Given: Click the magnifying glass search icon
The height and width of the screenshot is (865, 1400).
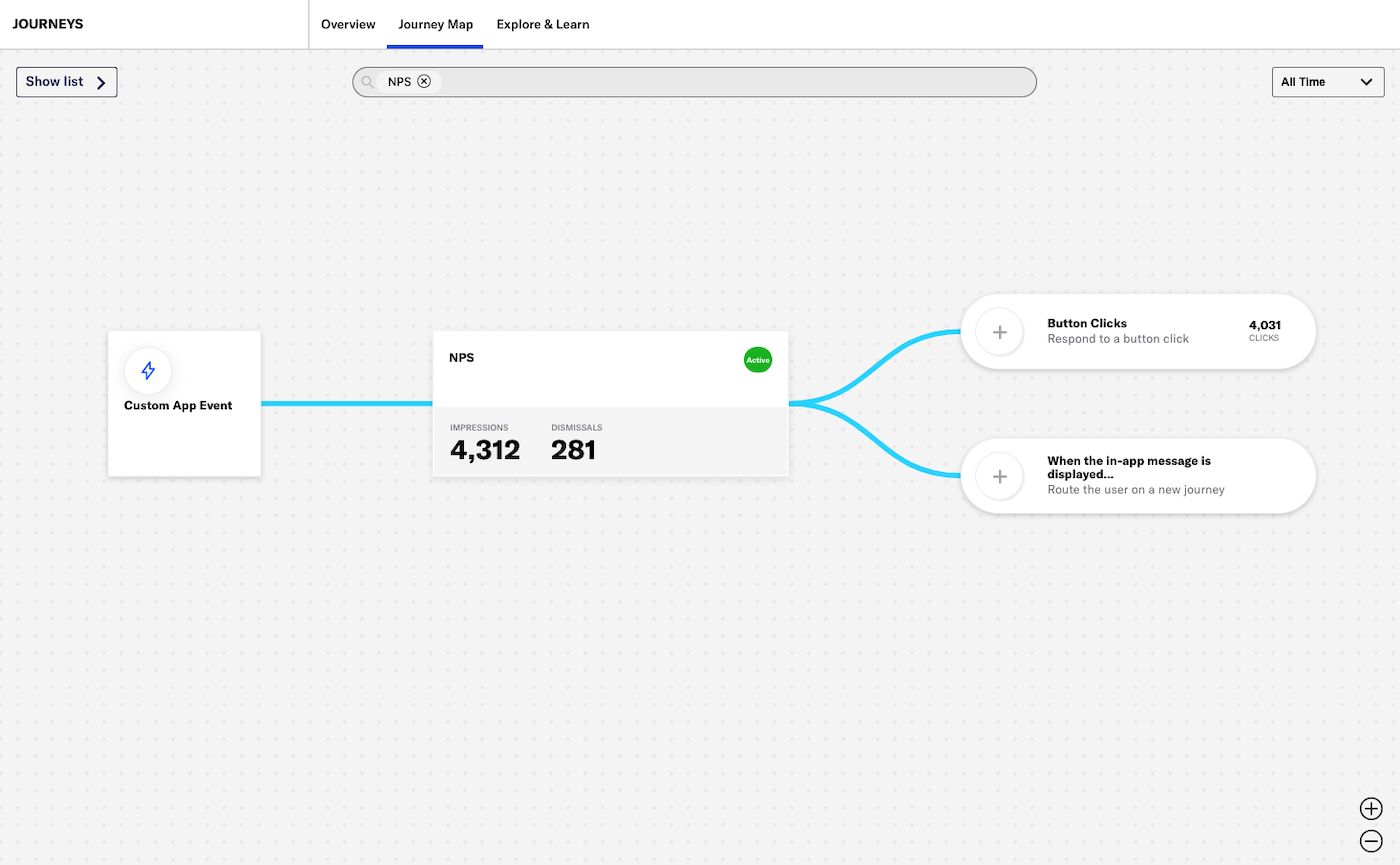Looking at the screenshot, I should pos(369,82).
